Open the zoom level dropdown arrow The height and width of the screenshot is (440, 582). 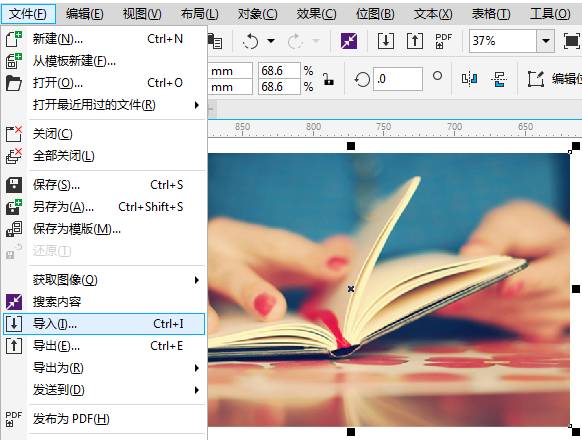(546, 41)
